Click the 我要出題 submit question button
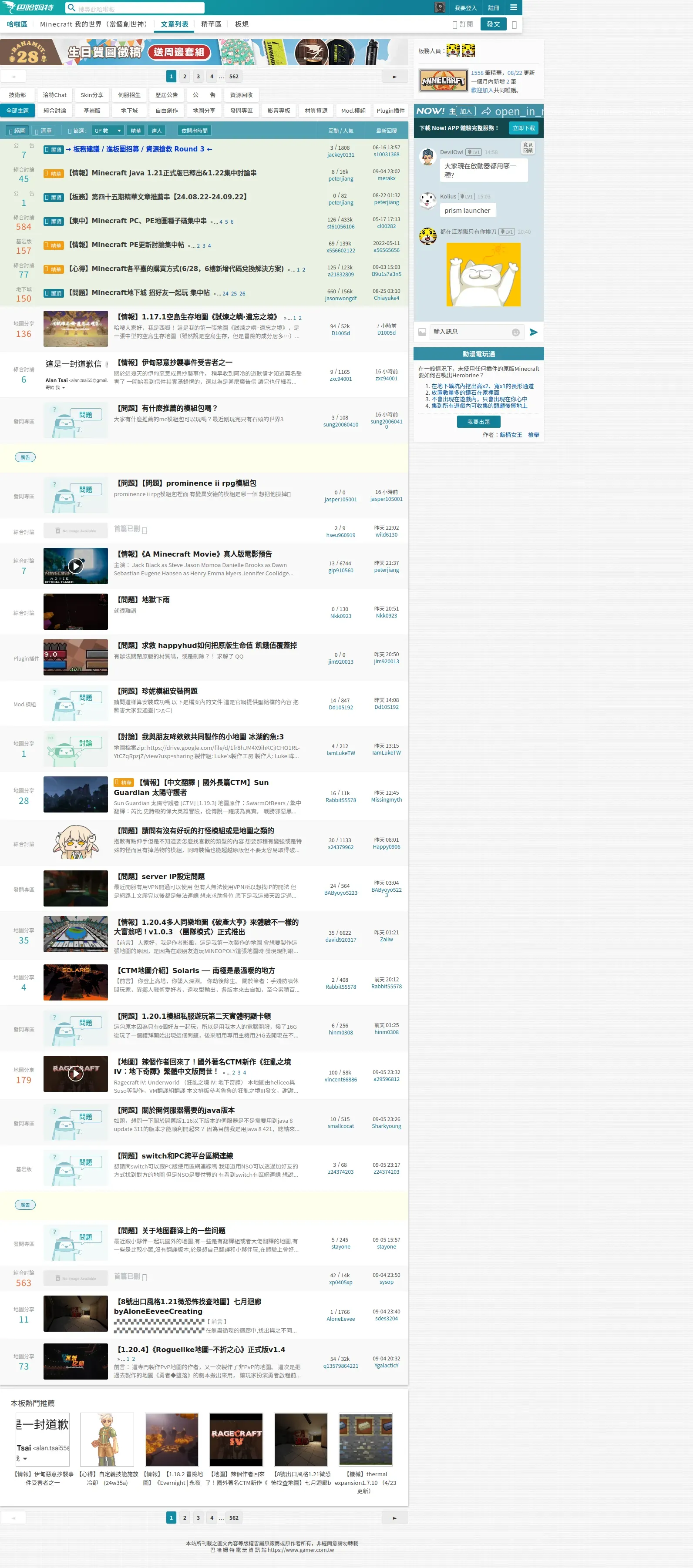The height and width of the screenshot is (1568, 693). pos(479,422)
